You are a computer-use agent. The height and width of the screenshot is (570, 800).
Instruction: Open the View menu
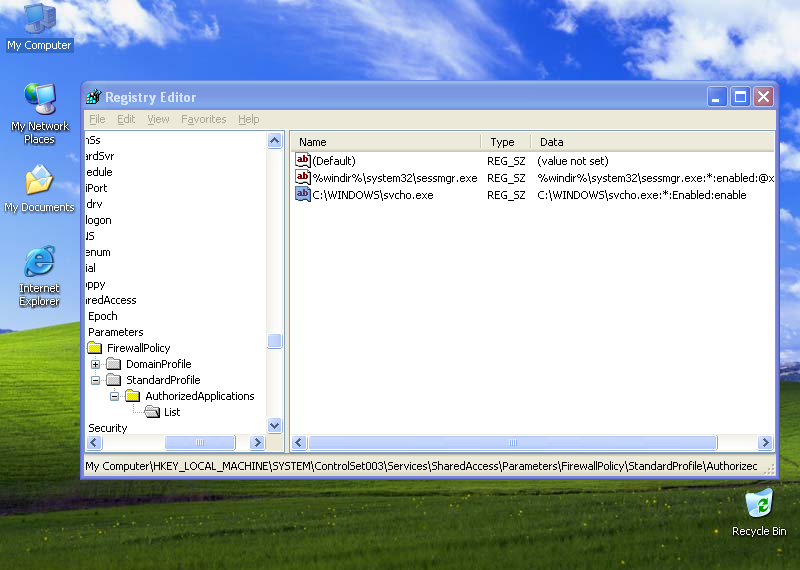tap(158, 119)
